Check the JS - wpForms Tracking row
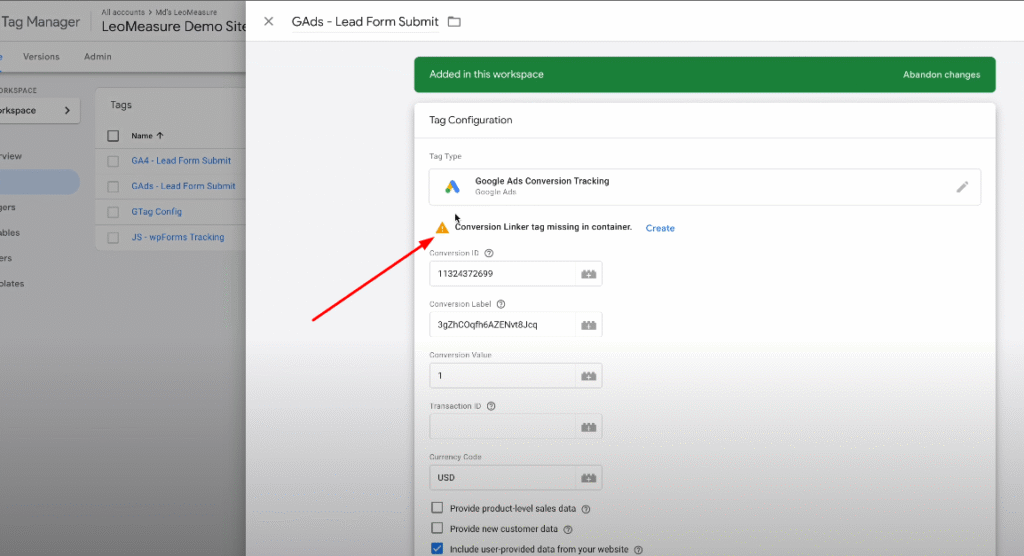 tap(113, 237)
